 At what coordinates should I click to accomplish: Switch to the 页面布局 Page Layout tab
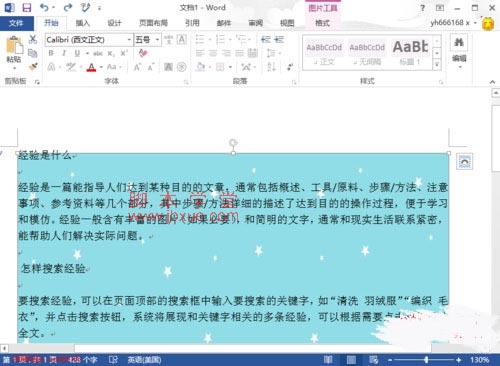coord(153,23)
